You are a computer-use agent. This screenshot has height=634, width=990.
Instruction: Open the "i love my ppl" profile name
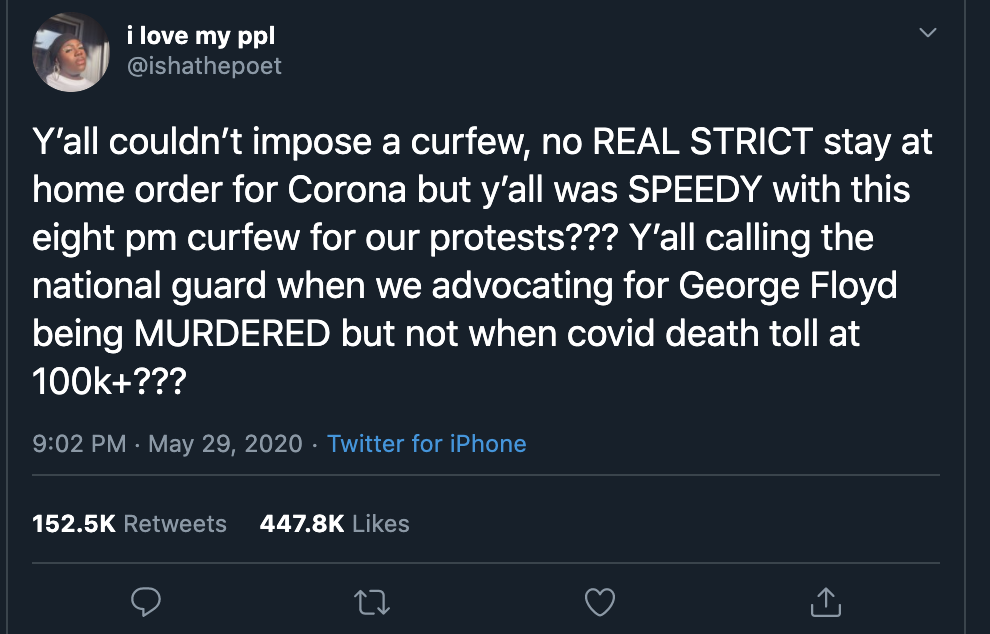pos(200,37)
